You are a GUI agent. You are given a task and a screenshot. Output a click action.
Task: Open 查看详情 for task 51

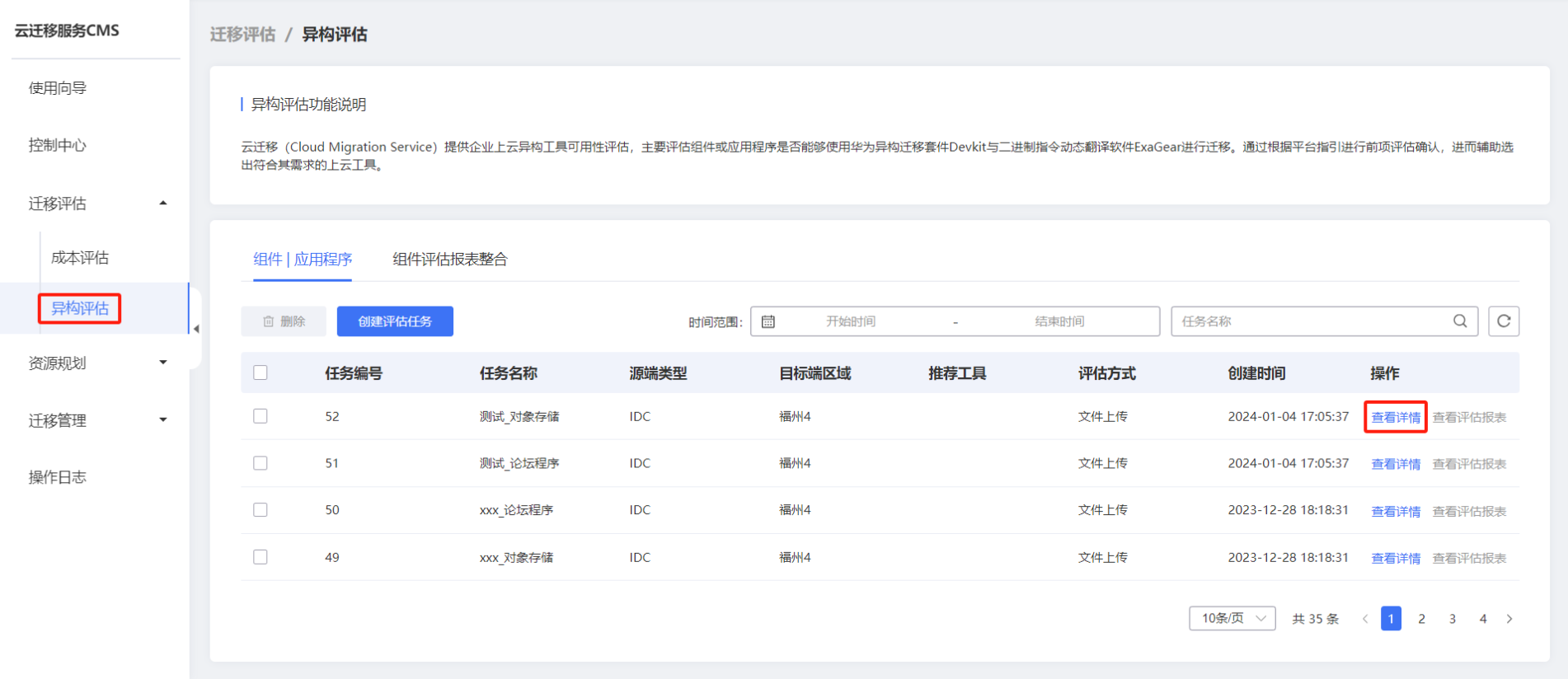(1395, 464)
